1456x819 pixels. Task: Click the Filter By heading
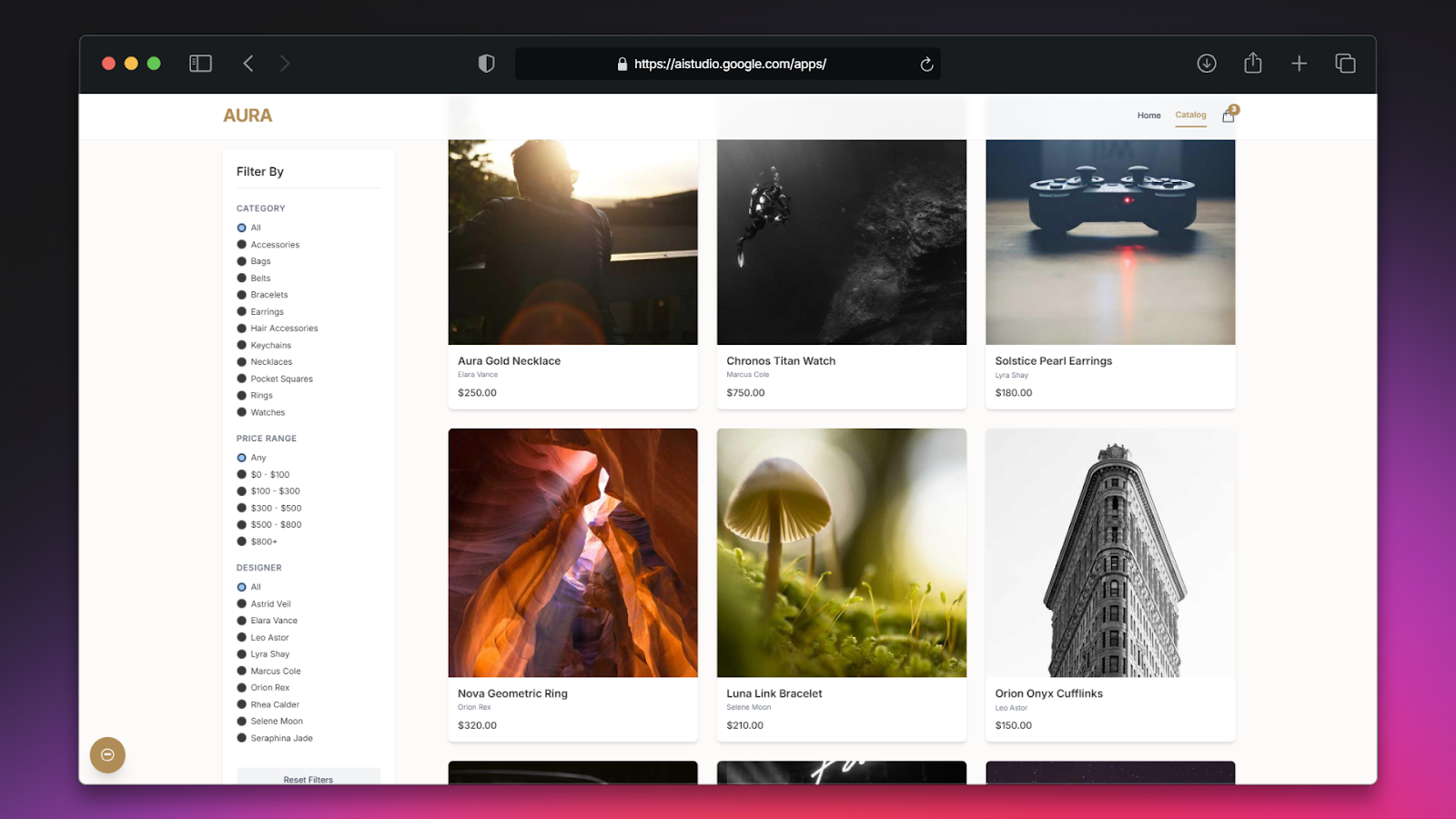(x=260, y=172)
